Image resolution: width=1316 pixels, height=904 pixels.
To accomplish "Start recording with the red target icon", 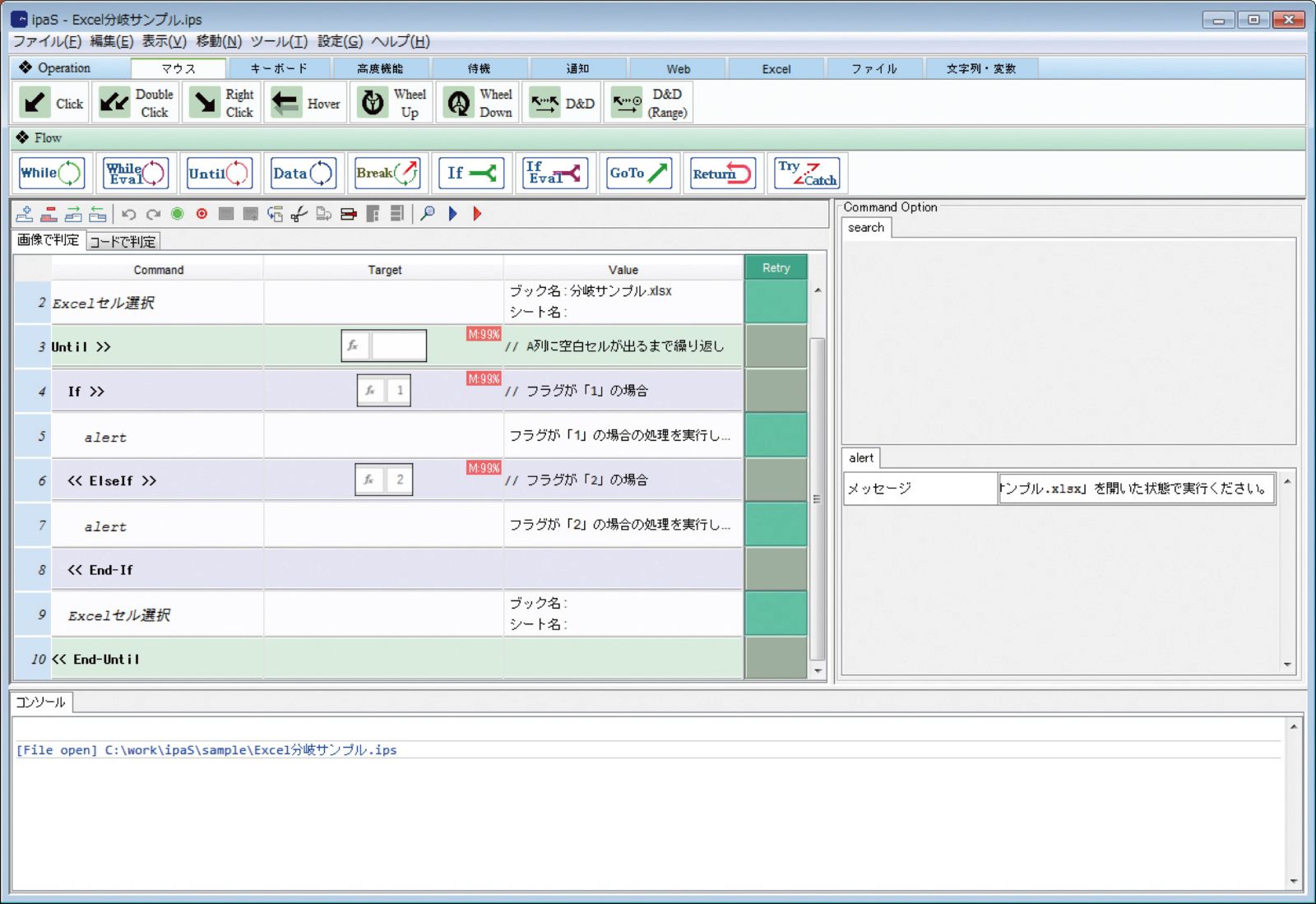I will click(202, 214).
